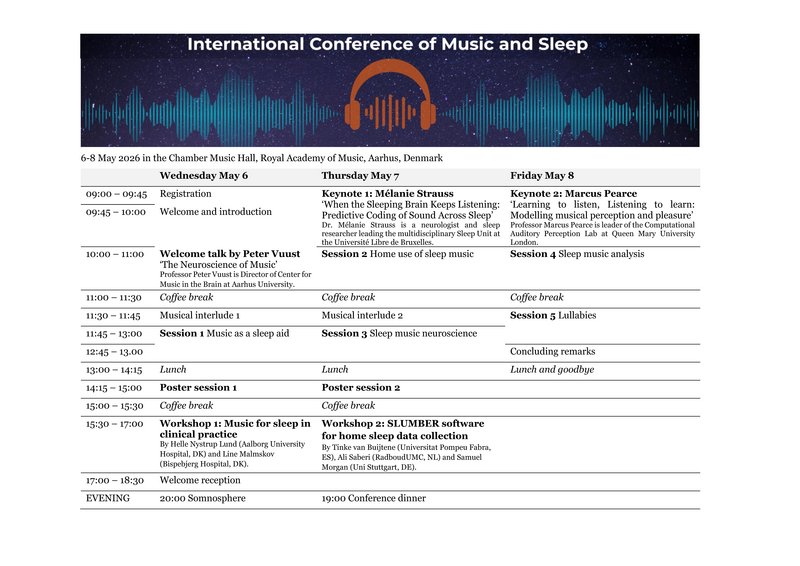Click Keynote 1: Mélanie Strauss heading
The image size is (800, 566).
click(x=387, y=194)
